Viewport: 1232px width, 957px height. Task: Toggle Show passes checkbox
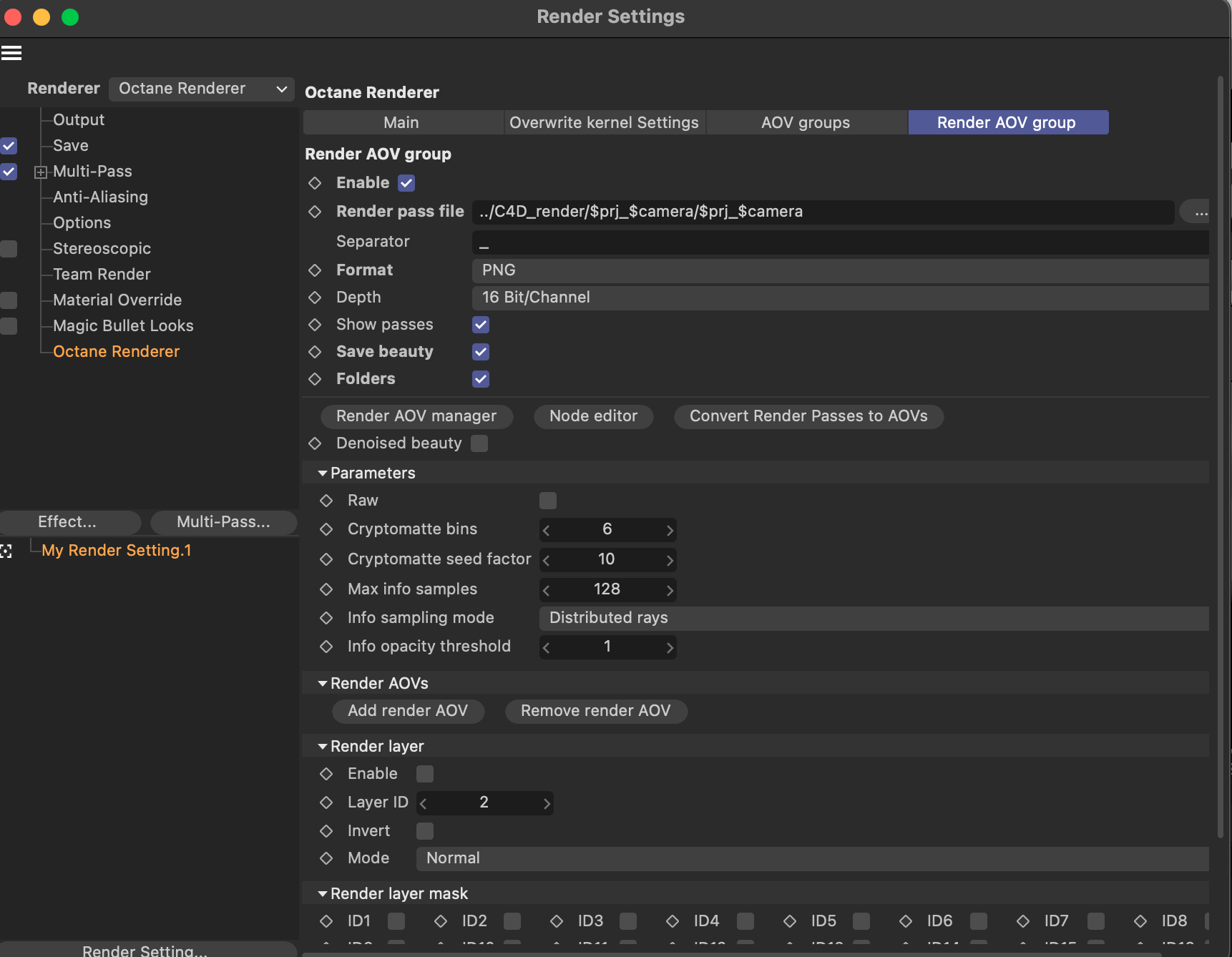[x=481, y=325]
